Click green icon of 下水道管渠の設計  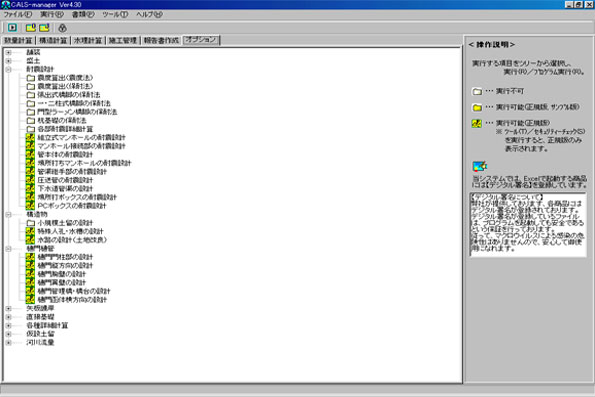[x=30, y=189]
